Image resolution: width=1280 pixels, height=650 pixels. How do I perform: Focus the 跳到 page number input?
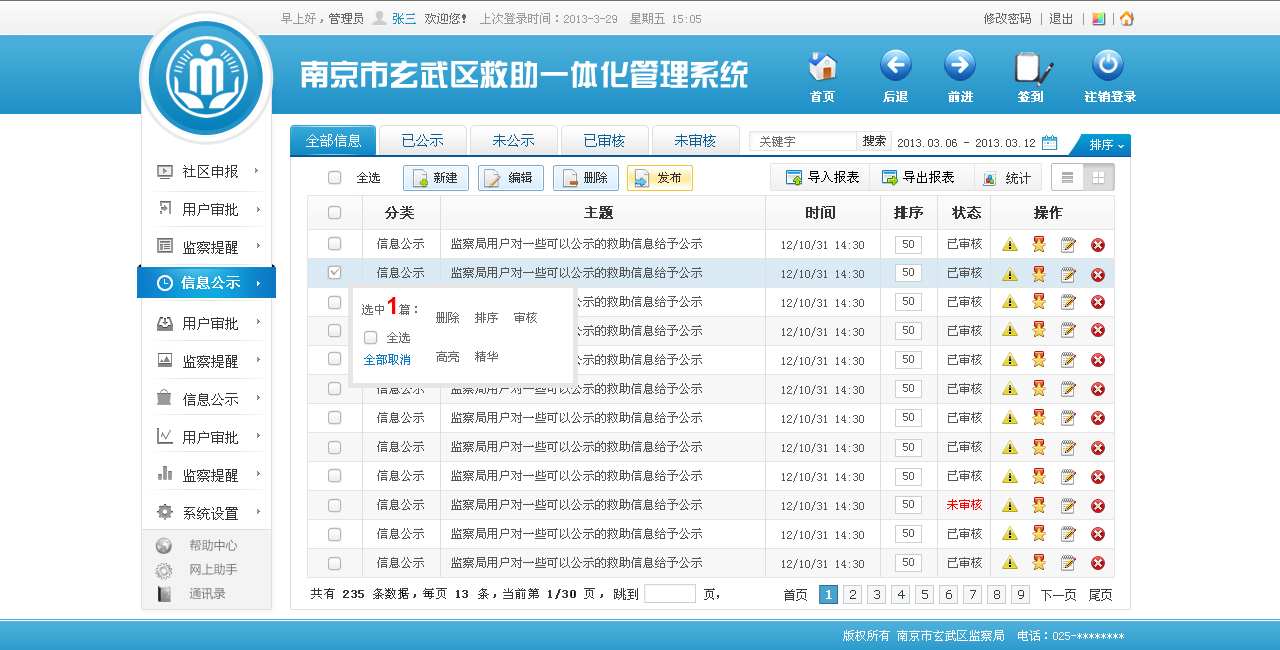pyautogui.click(x=670, y=594)
